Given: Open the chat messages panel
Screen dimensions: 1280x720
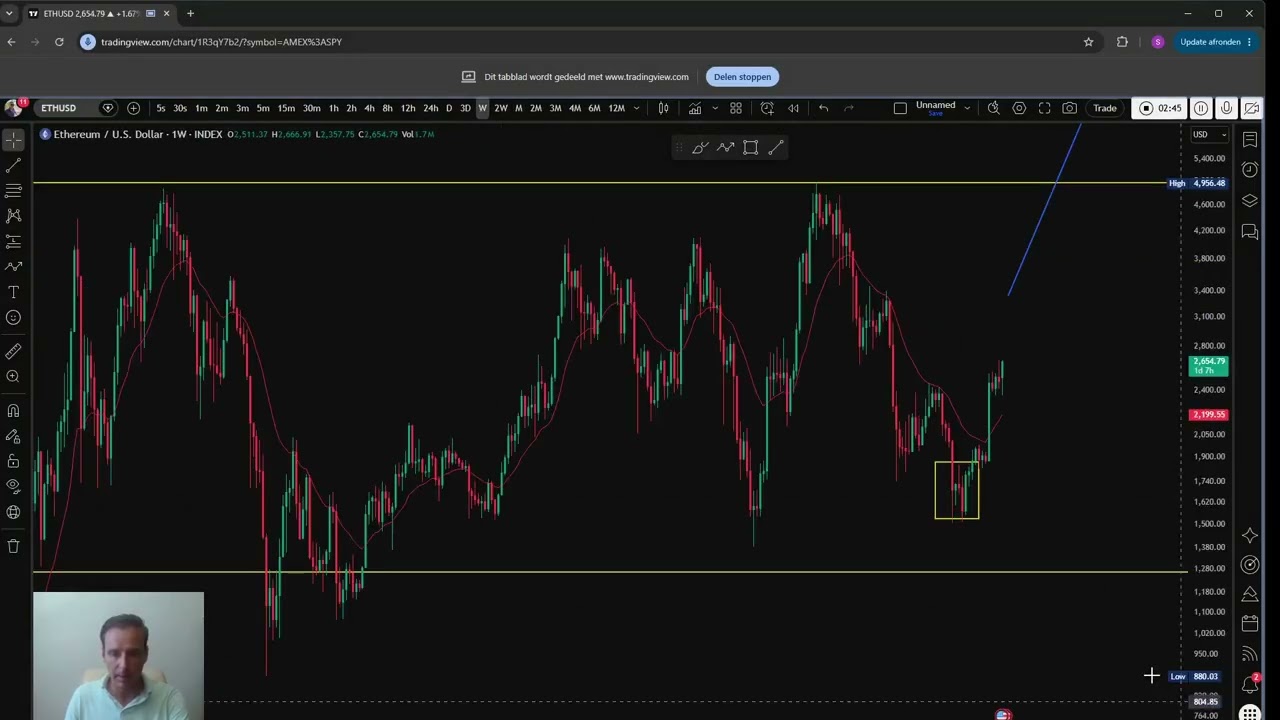Looking at the screenshot, I should coord(1250,232).
